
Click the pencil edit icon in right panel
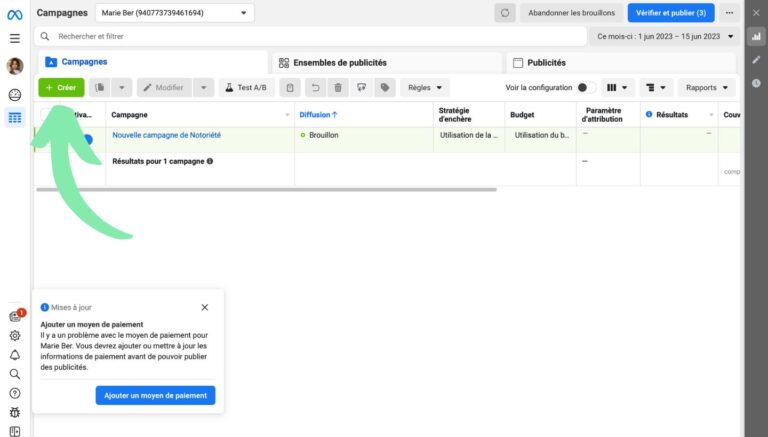click(756, 60)
